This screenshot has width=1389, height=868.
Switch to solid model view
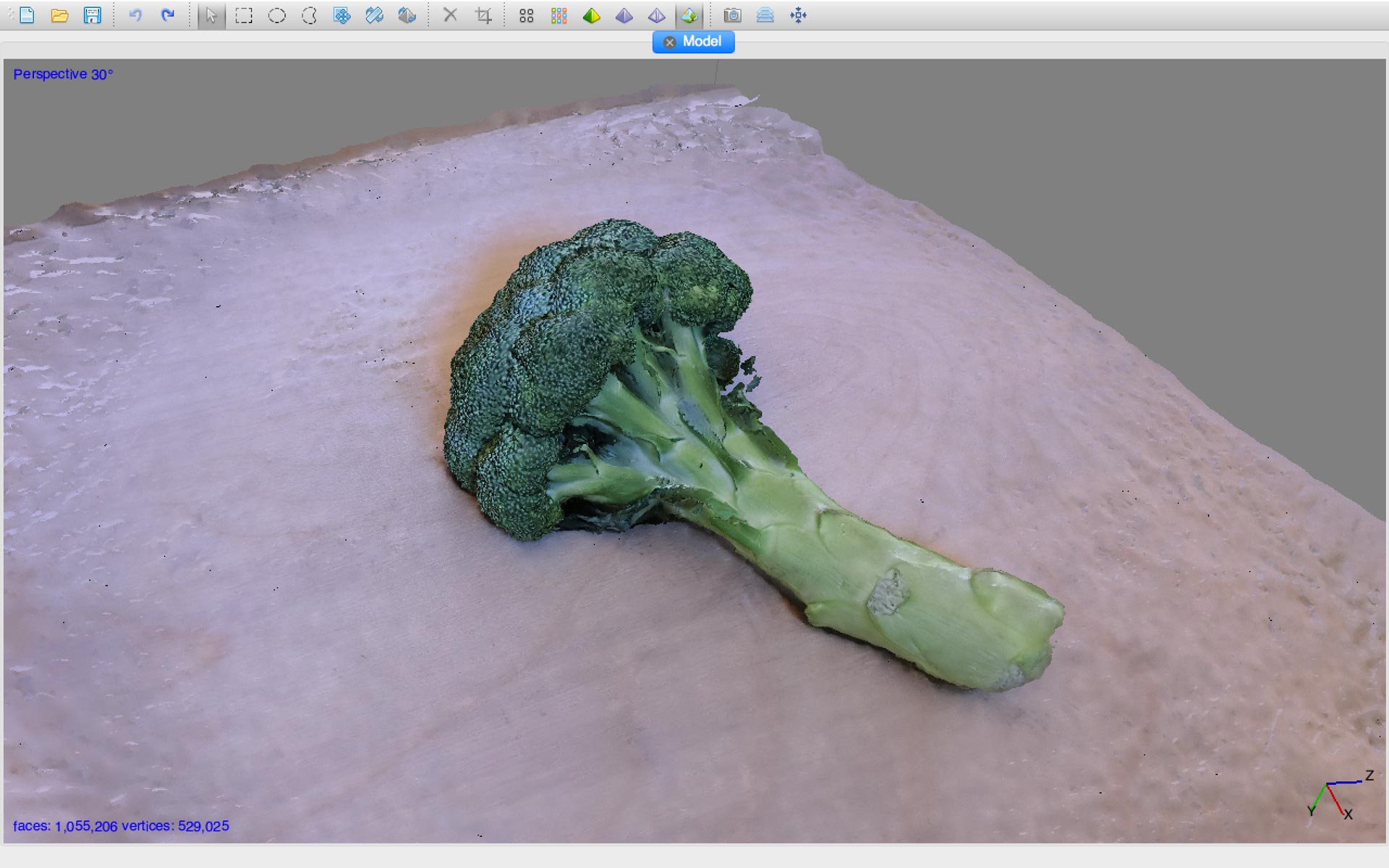[x=624, y=15]
